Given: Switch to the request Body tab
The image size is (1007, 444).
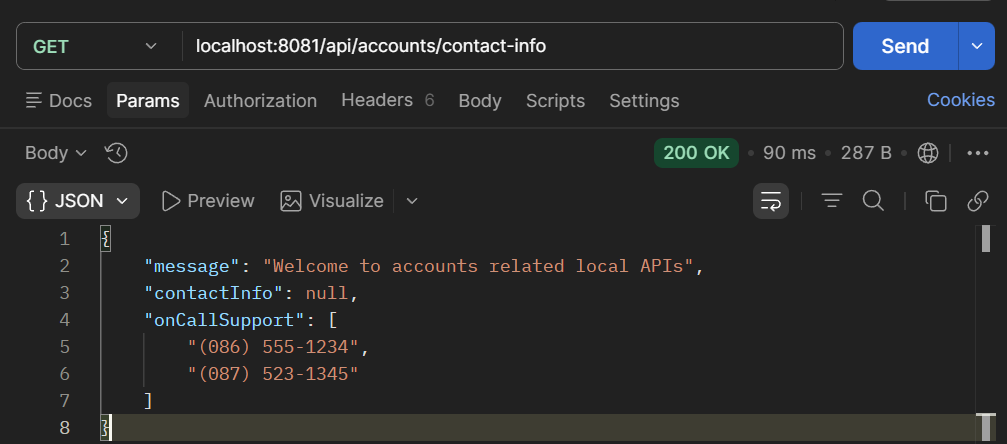Looking at the screenshot, I should pos(480,101).
